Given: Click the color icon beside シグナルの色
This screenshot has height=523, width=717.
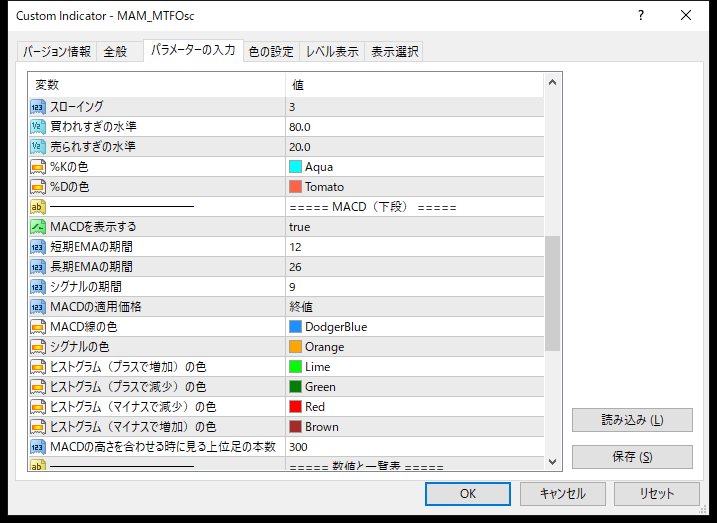Looking at the screenshot, I should [x=38, y=347].
